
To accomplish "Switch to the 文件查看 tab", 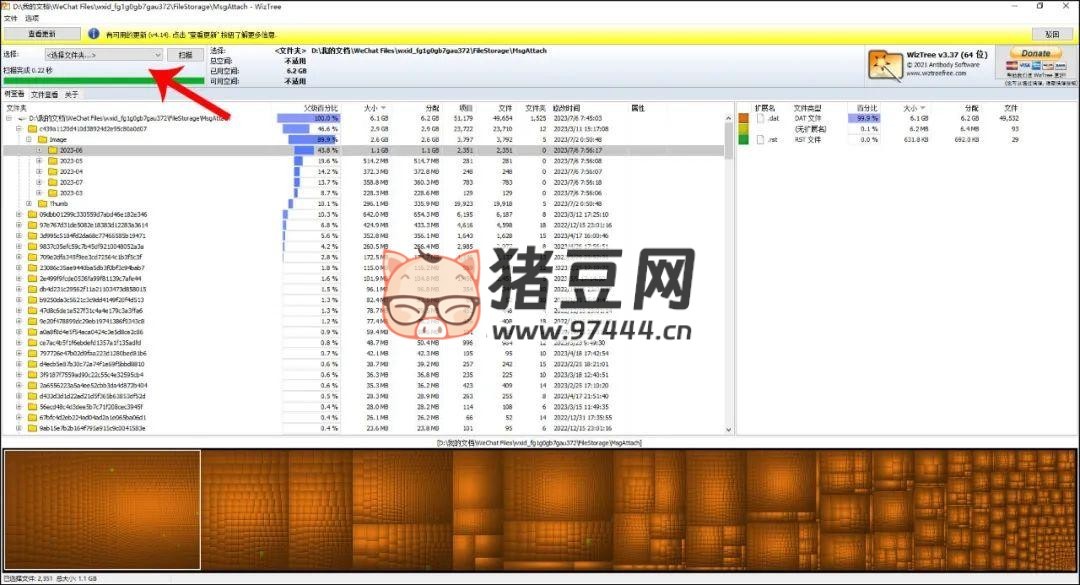I will [44, 95].
